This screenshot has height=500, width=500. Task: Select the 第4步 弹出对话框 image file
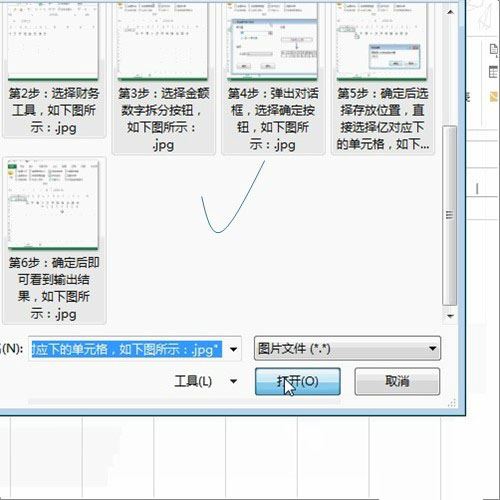tap(273, 77)
